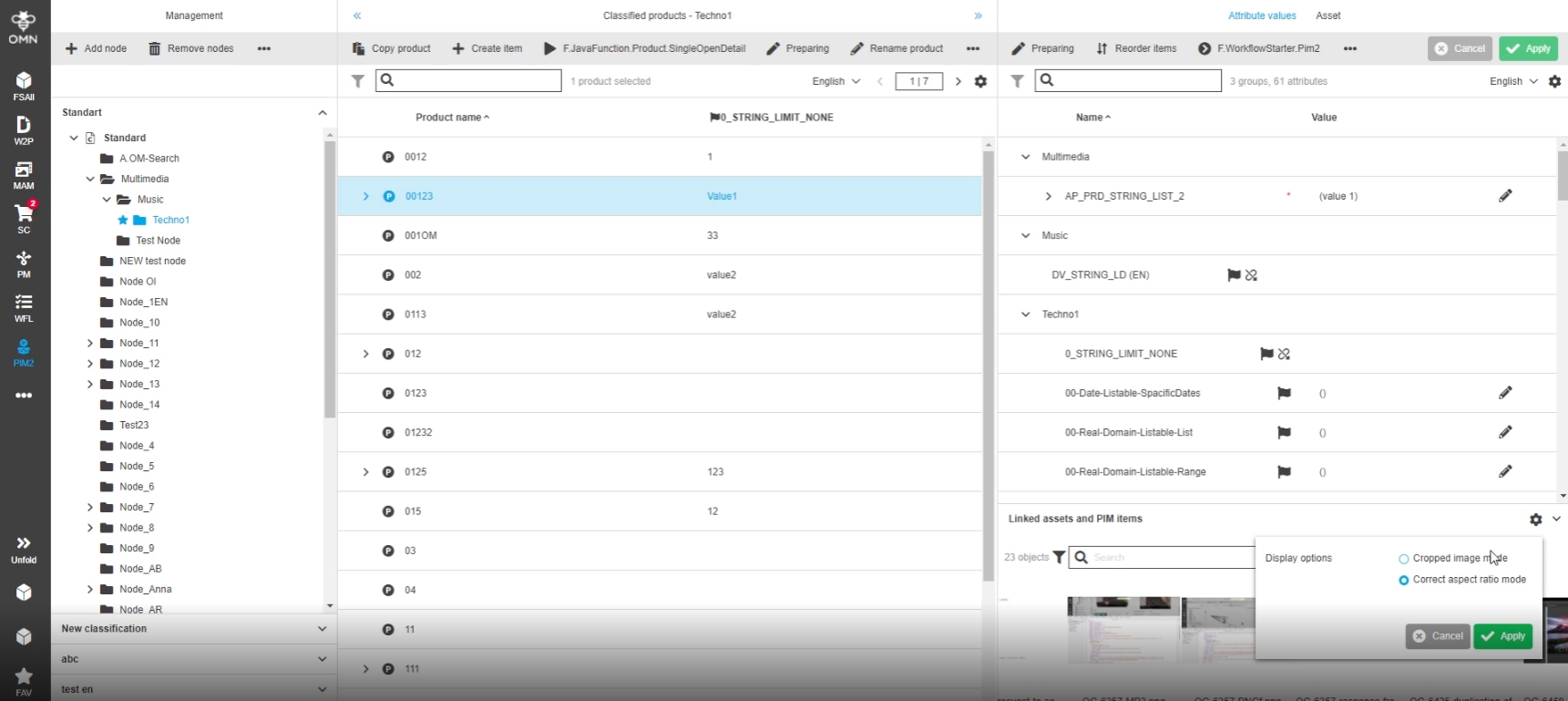
Task: Open settings gear in Classified products panel
Action: coord(980,81)
